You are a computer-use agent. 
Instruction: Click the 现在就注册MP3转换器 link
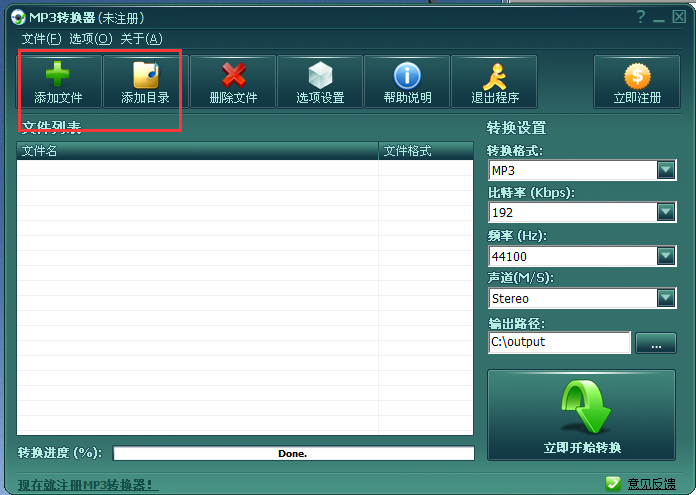tap(87, 485)
